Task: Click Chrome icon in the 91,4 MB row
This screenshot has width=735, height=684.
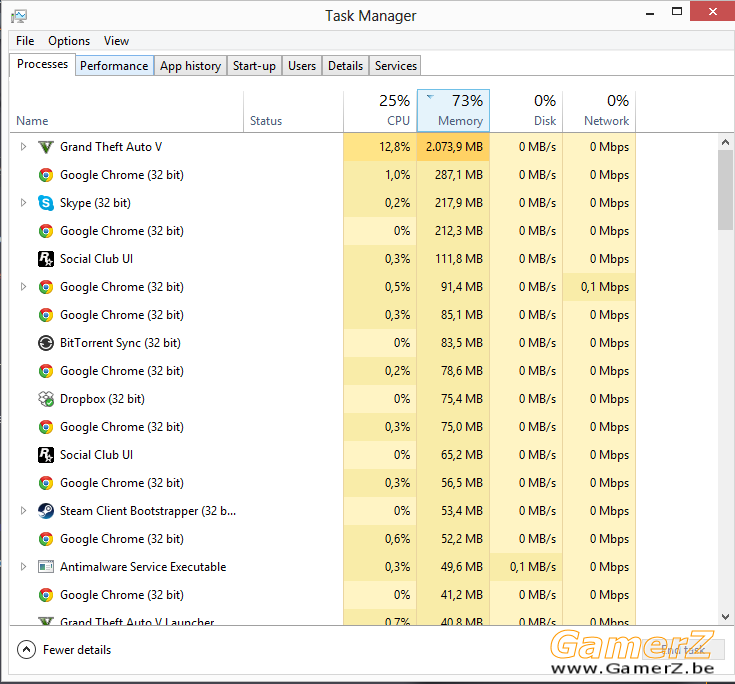Action: (45, 287)
